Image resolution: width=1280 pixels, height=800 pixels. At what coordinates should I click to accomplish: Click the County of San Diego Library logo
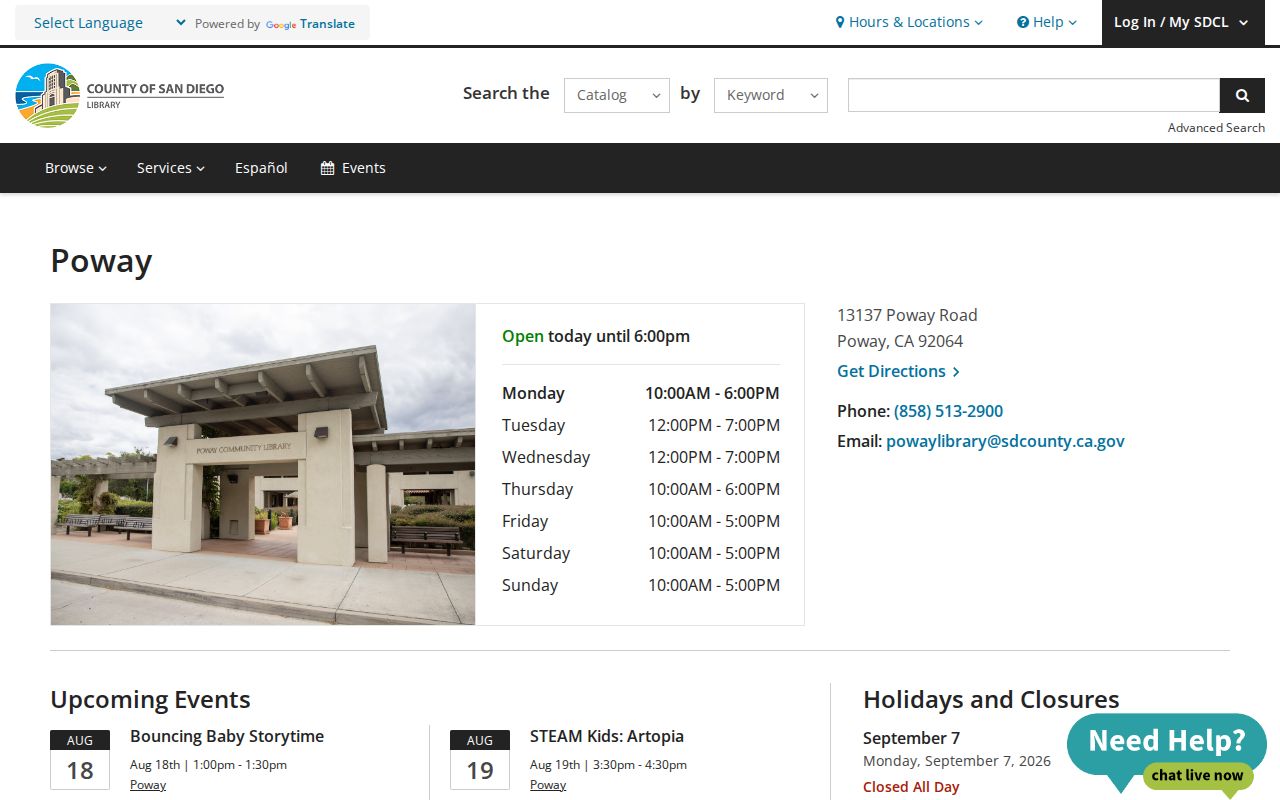click(x=120, y=95)
